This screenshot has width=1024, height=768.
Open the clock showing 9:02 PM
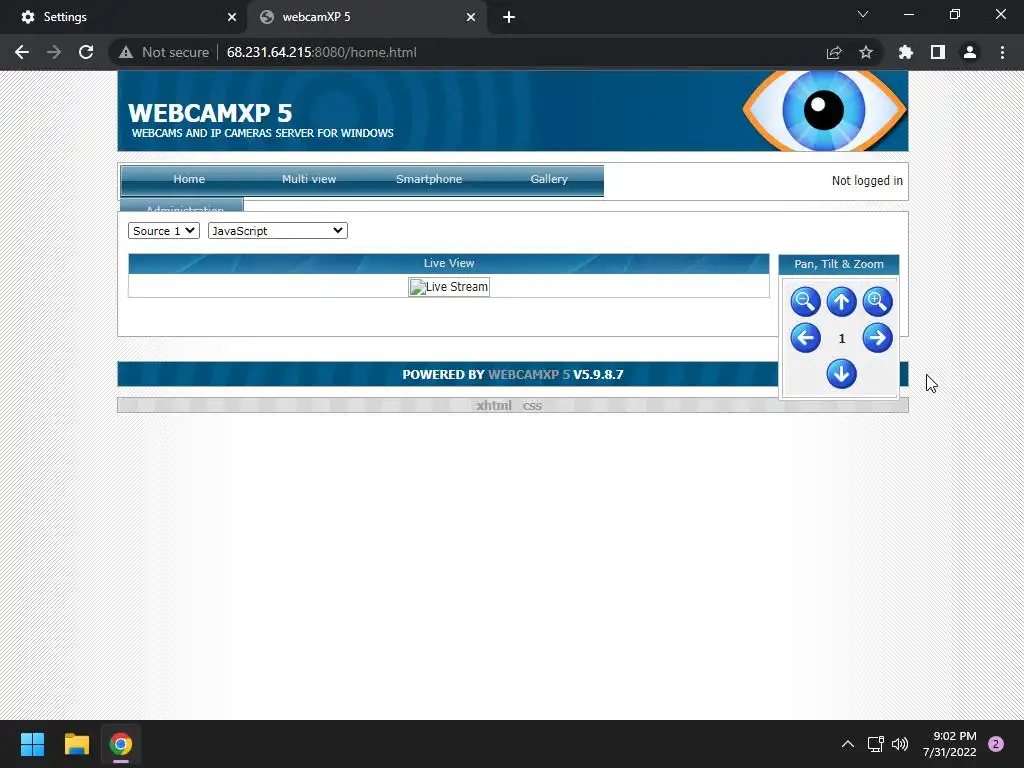pyautogui.click(x=950, y=744)
